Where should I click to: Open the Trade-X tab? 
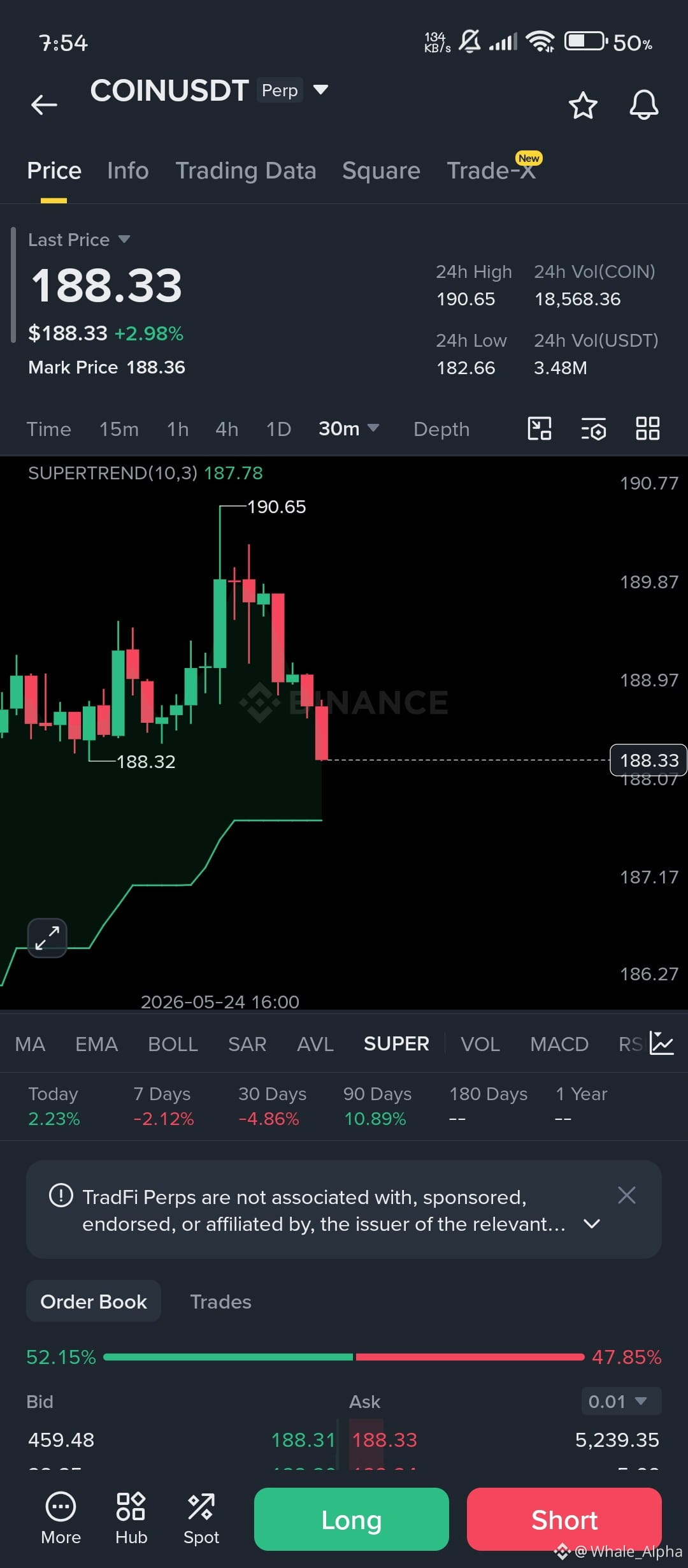[491, 171]
